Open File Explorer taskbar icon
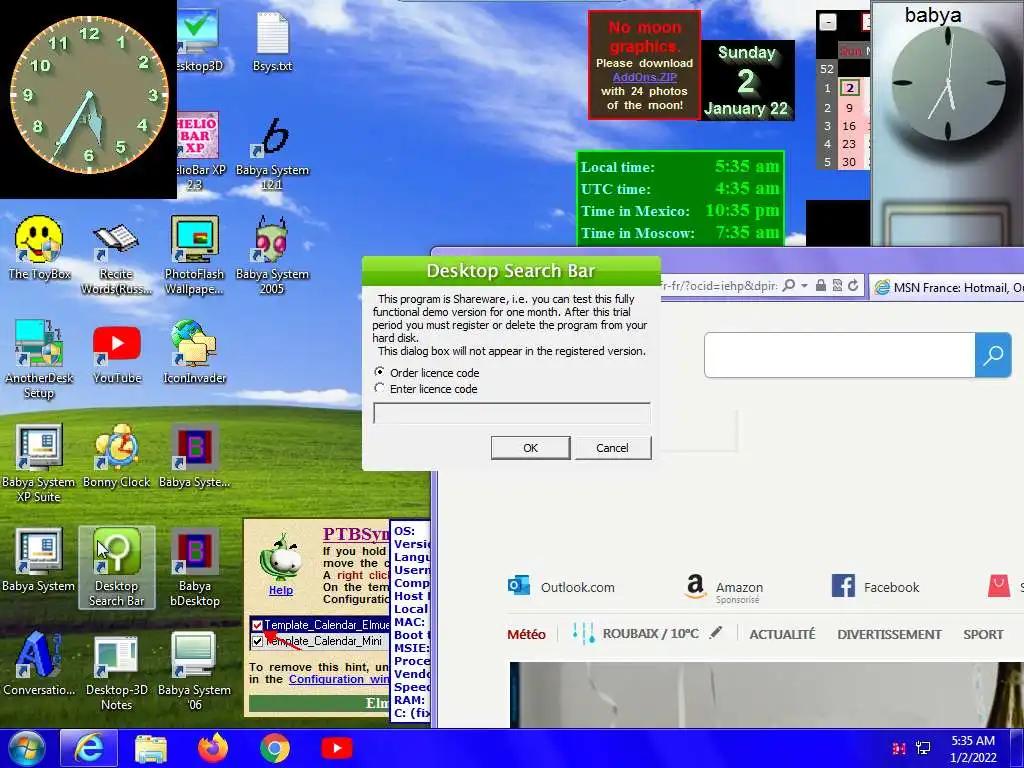The height and width of the screenshot is (768, 1024). (x=151, y=748)
